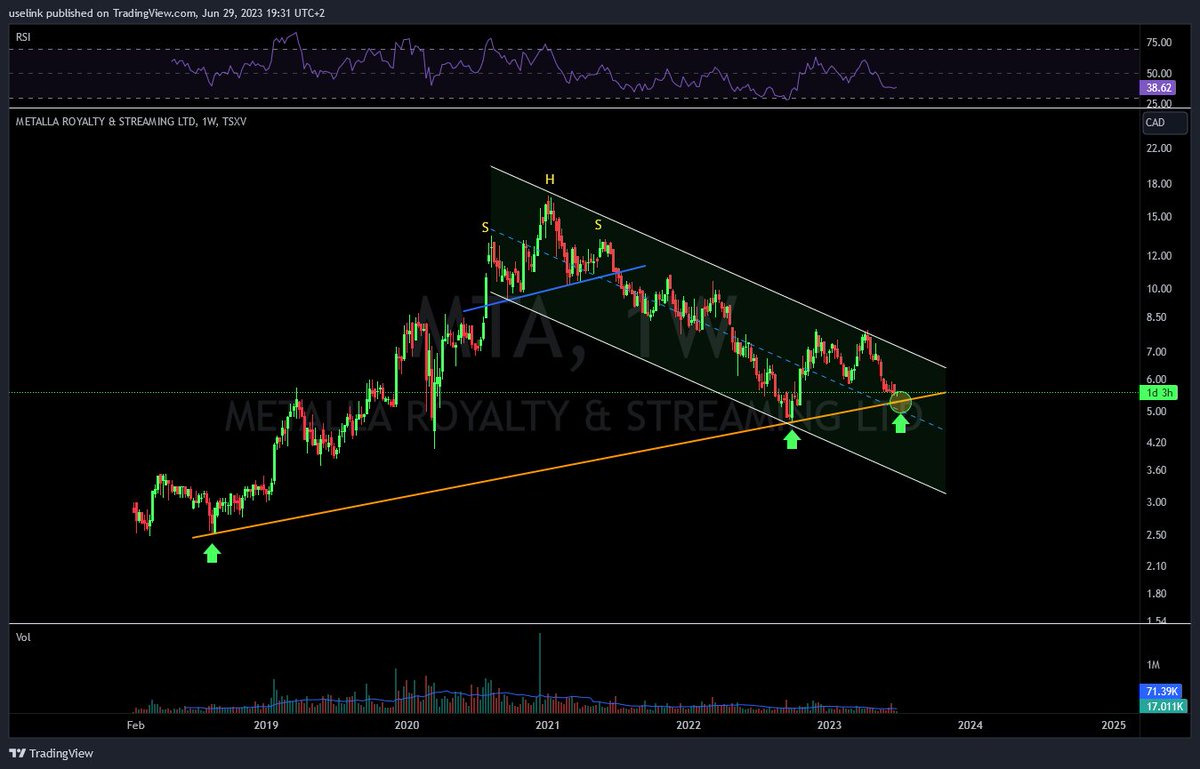
Task: Click the publisher line at the top
Action: 165,12
